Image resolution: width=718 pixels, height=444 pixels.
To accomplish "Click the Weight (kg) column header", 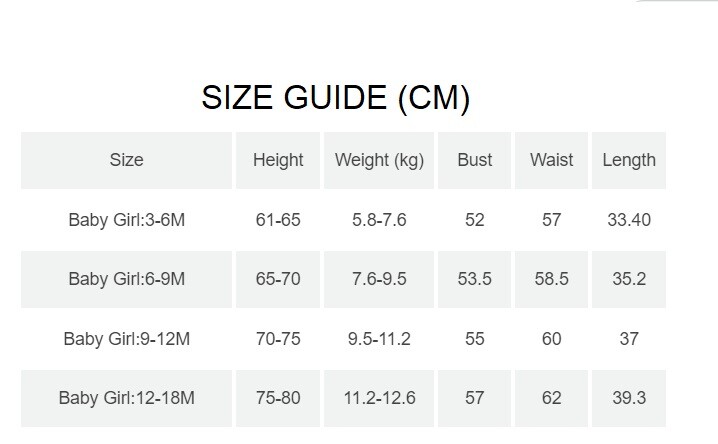I will point(379,160).
